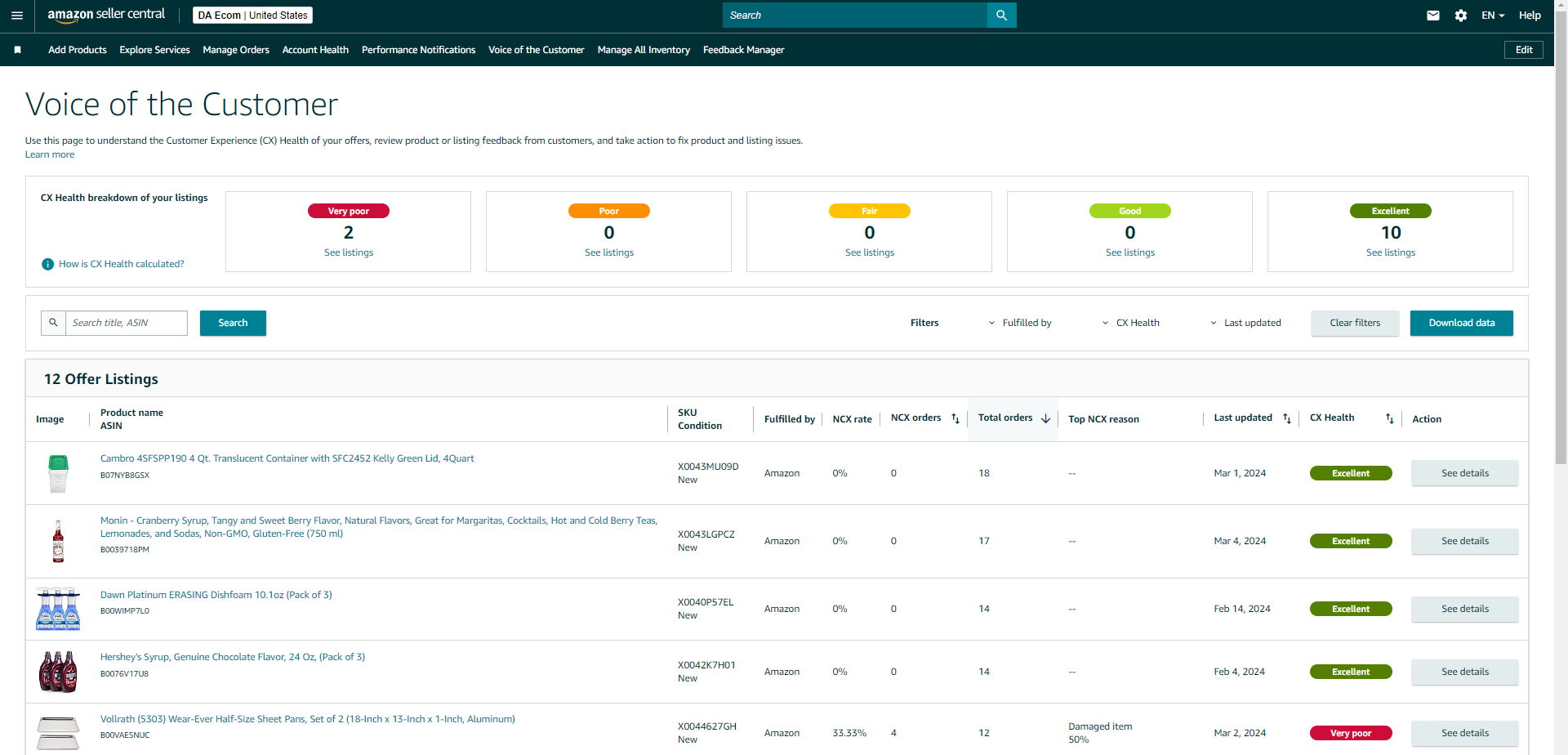Sort by Total orders down arrow
Image resolution: width=1568 pixels, height=755 pixels.
click(1045, 418)
